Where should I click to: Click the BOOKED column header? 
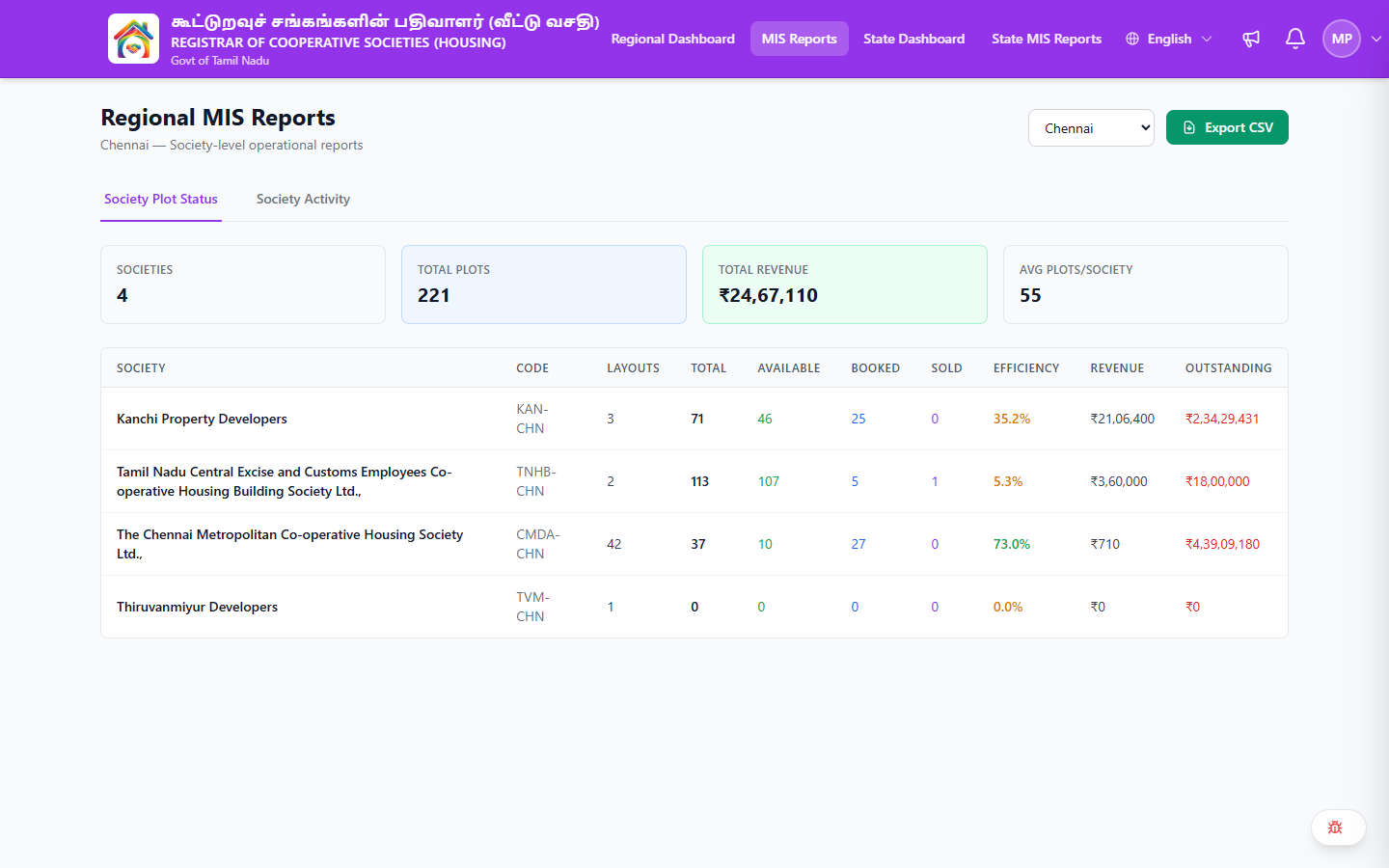(876, 368)
